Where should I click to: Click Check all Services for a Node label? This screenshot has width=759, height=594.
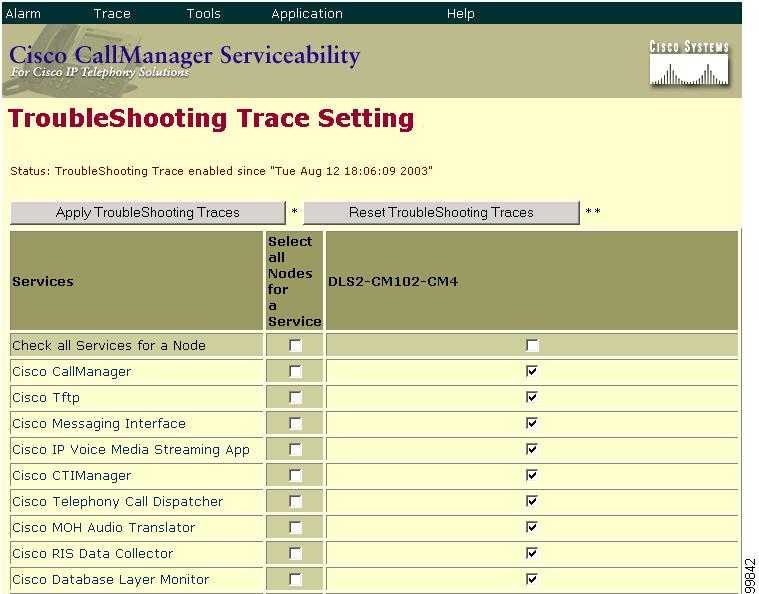(109, 346)
